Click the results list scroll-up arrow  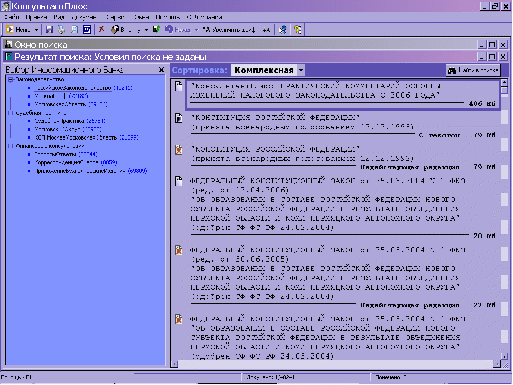[x=504, y=82]
